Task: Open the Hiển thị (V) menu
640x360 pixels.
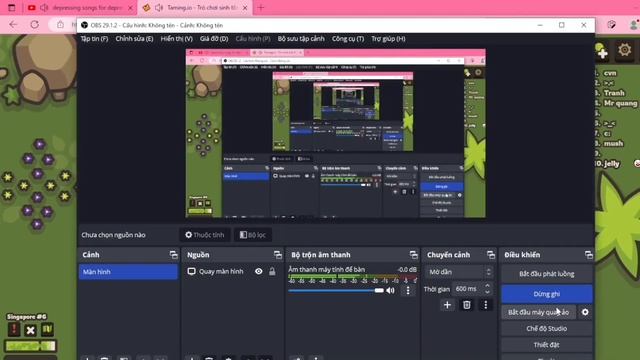Action: [x=176, y=39]
